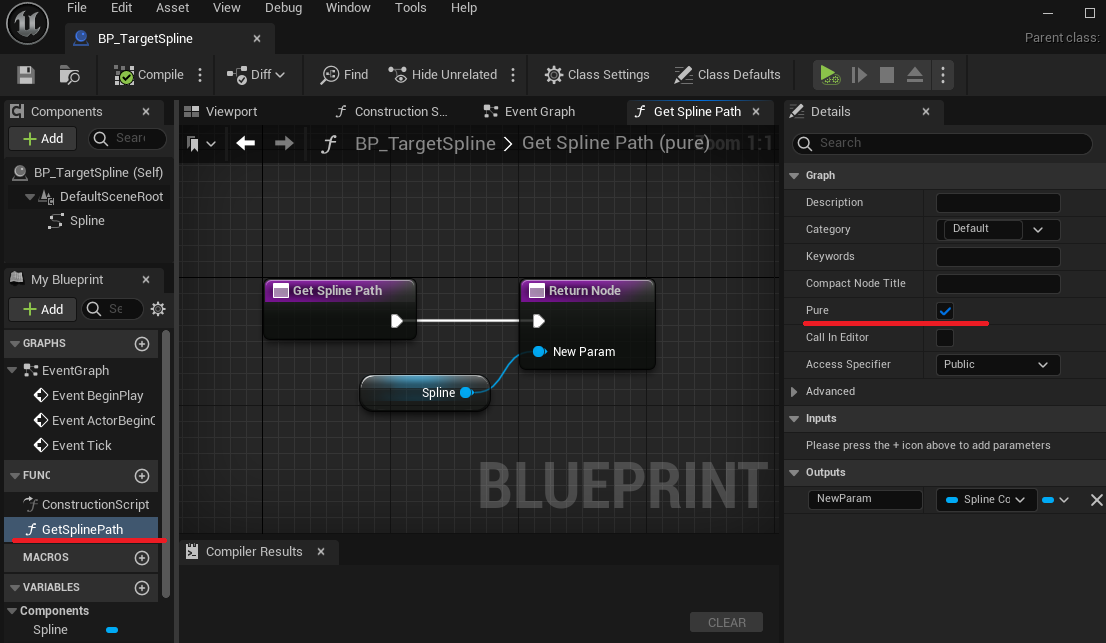1106x643 pixels.
Task: Open graph bookmarks dropdown icon
Action: click(x=200, y=144)
